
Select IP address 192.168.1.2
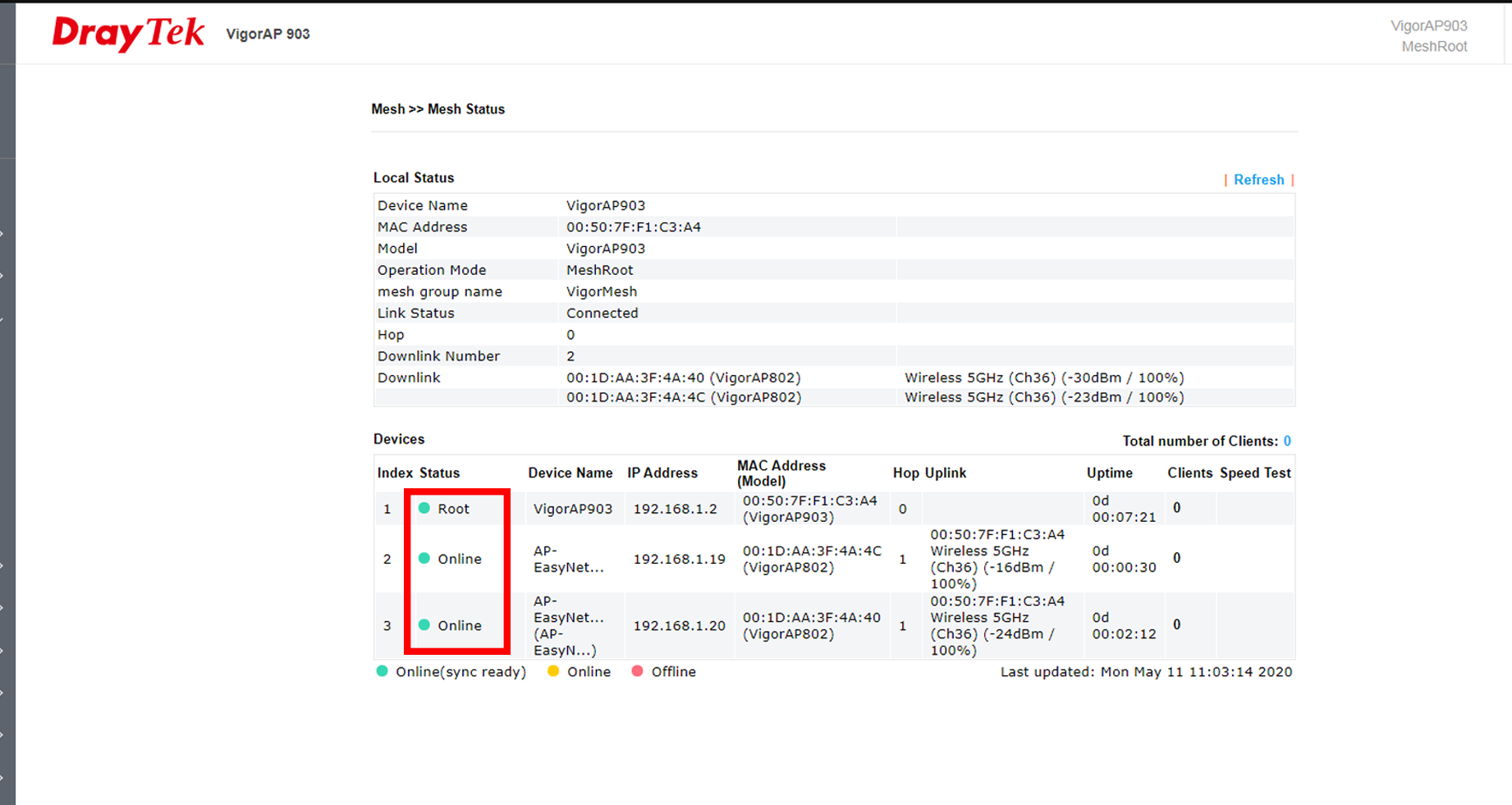click(x=675, y=509)
